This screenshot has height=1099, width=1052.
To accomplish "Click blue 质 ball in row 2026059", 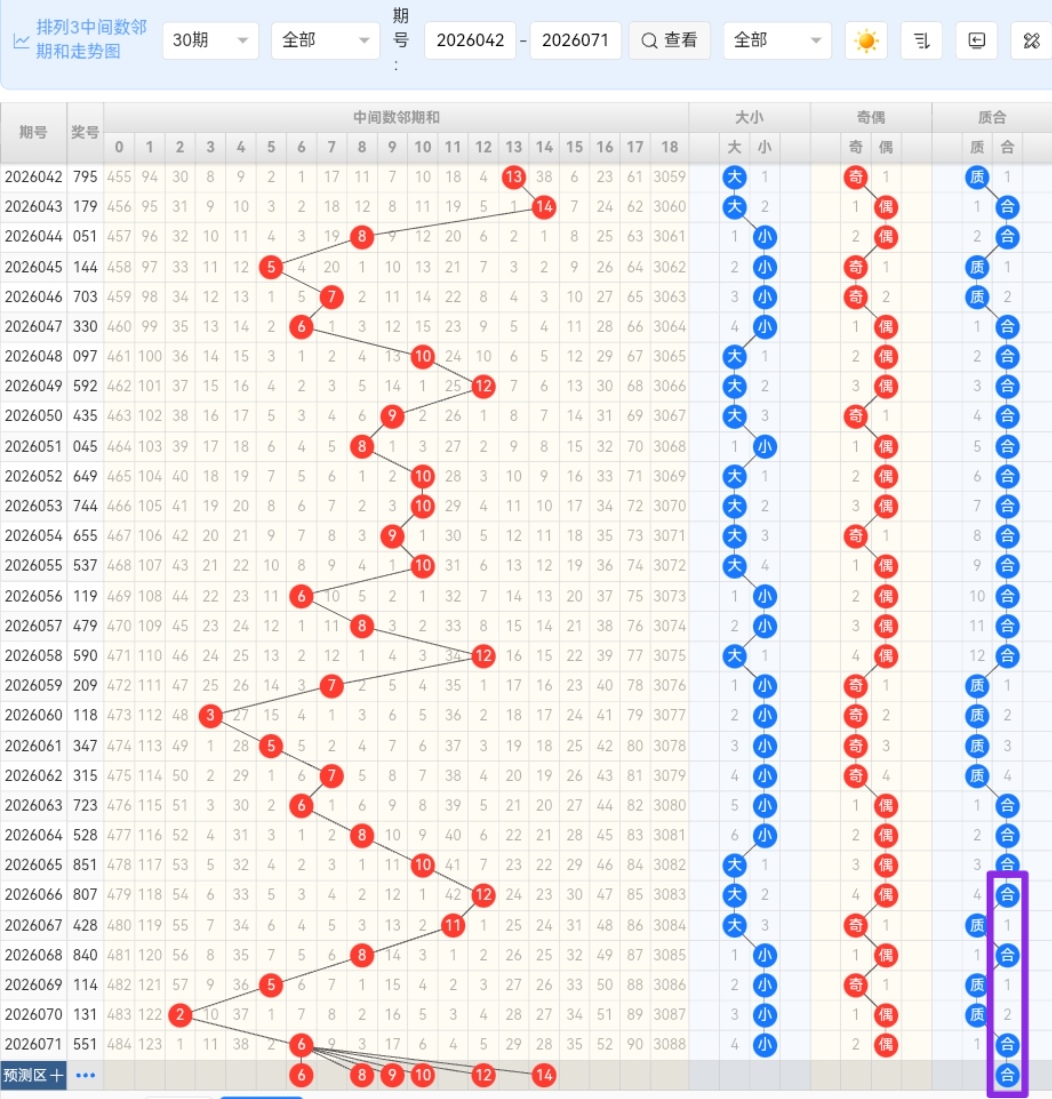I will point(977,685).
